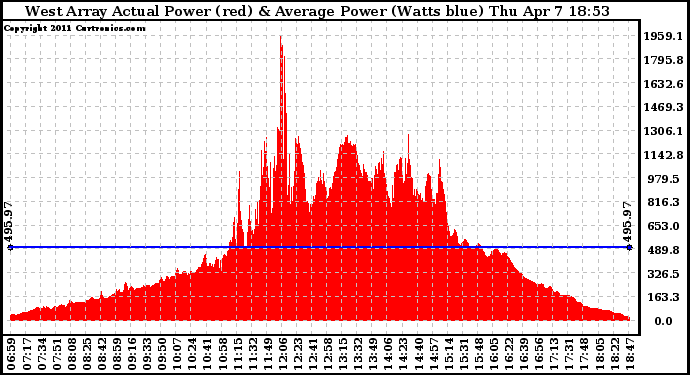Select the 1306.1 y-axis label
The width and height of the screenshot is (690, 375).
coord(663,131)
